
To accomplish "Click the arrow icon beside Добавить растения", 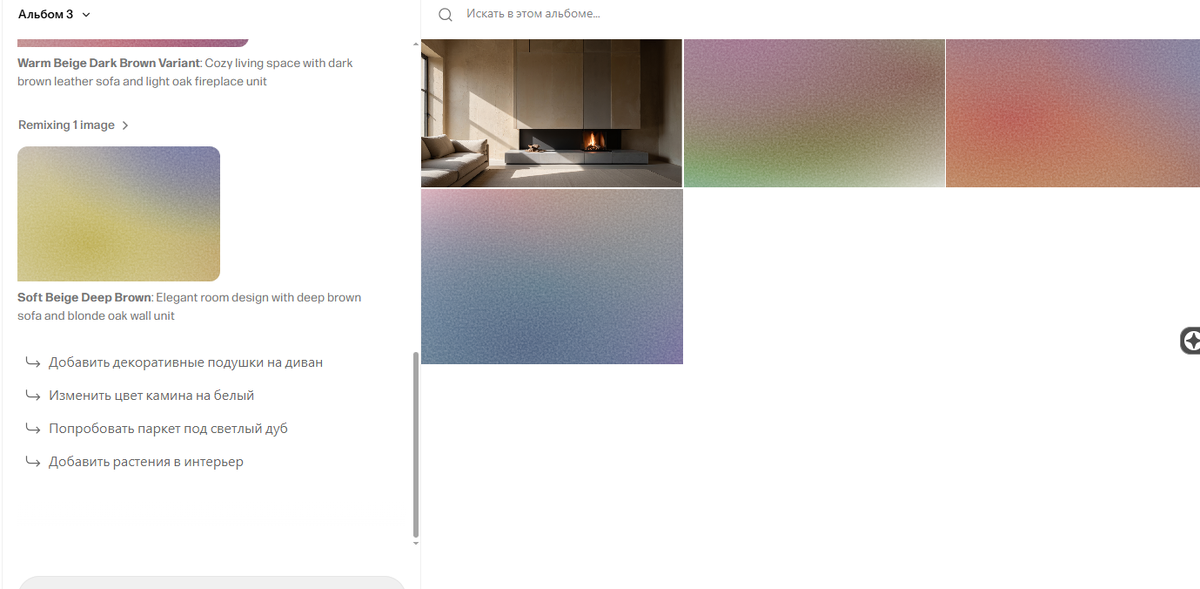I will click(33, 462).
